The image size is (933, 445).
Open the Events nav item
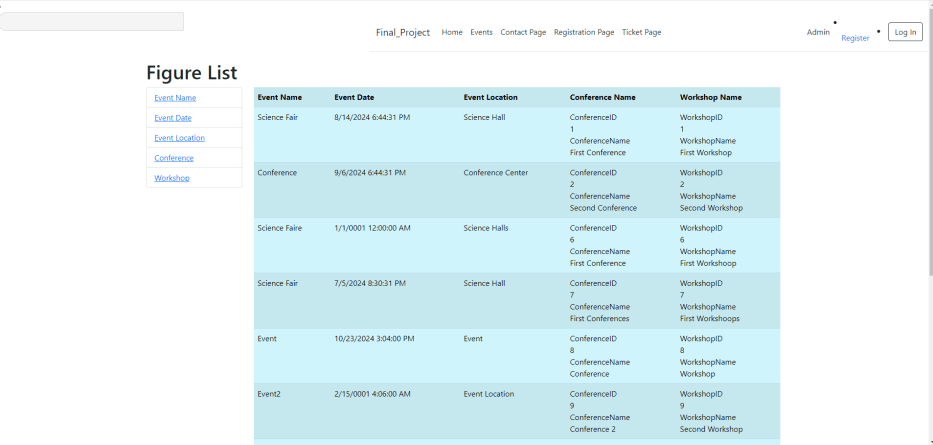click(x=481, y=32)
